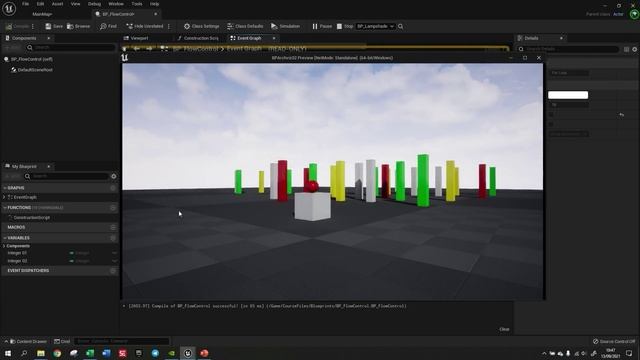Click Browse in the blueprint toolbar
This screenshot has width=640, height=360.
pos(78,26)
